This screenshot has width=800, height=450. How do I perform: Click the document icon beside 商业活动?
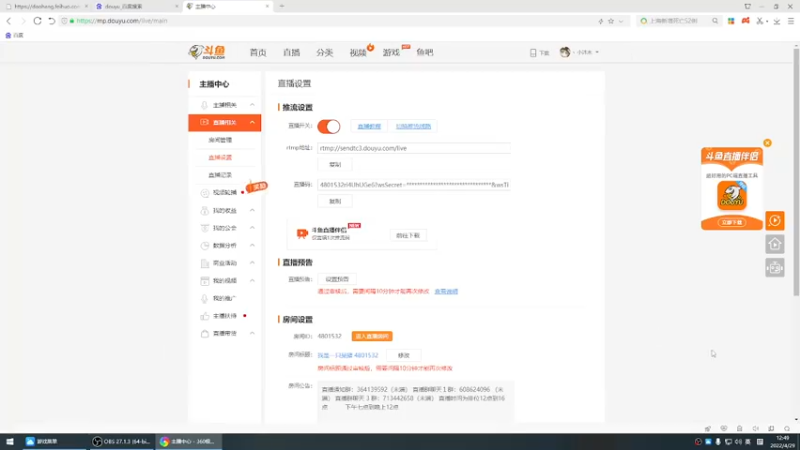(205, 263)
